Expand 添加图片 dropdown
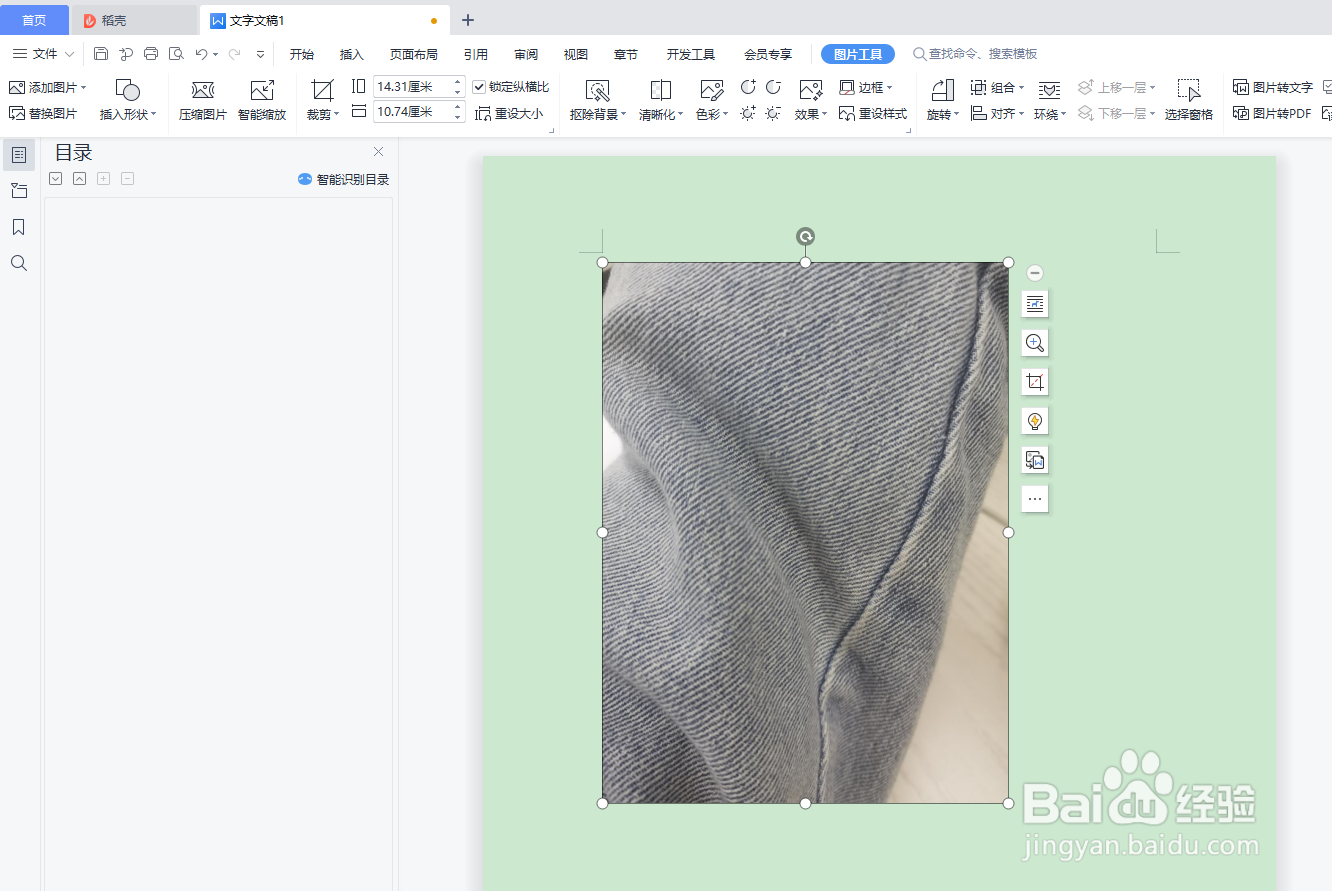 click(84, 88)
